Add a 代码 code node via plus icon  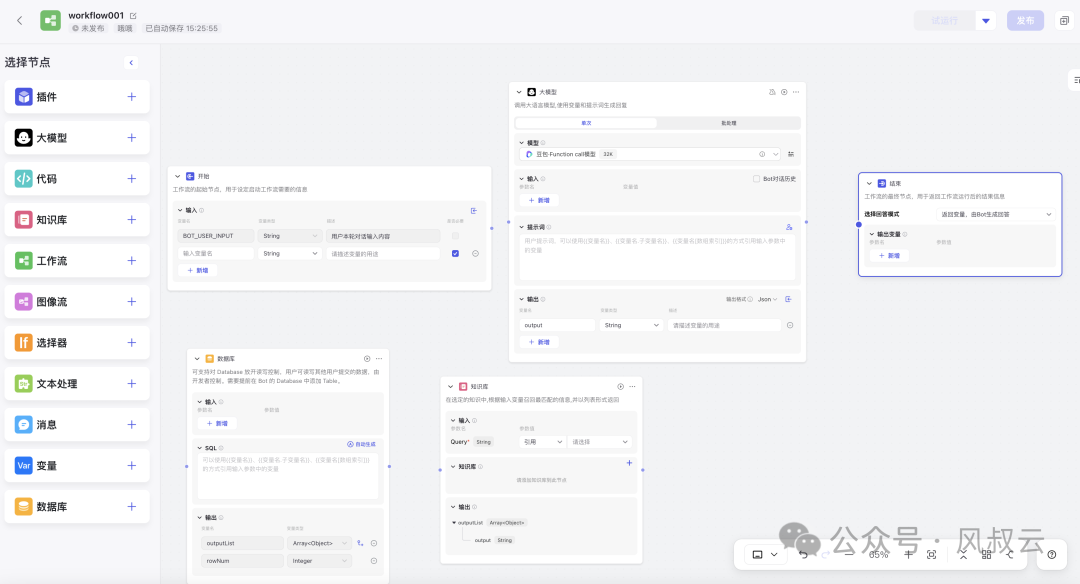(x=131, y=179)
